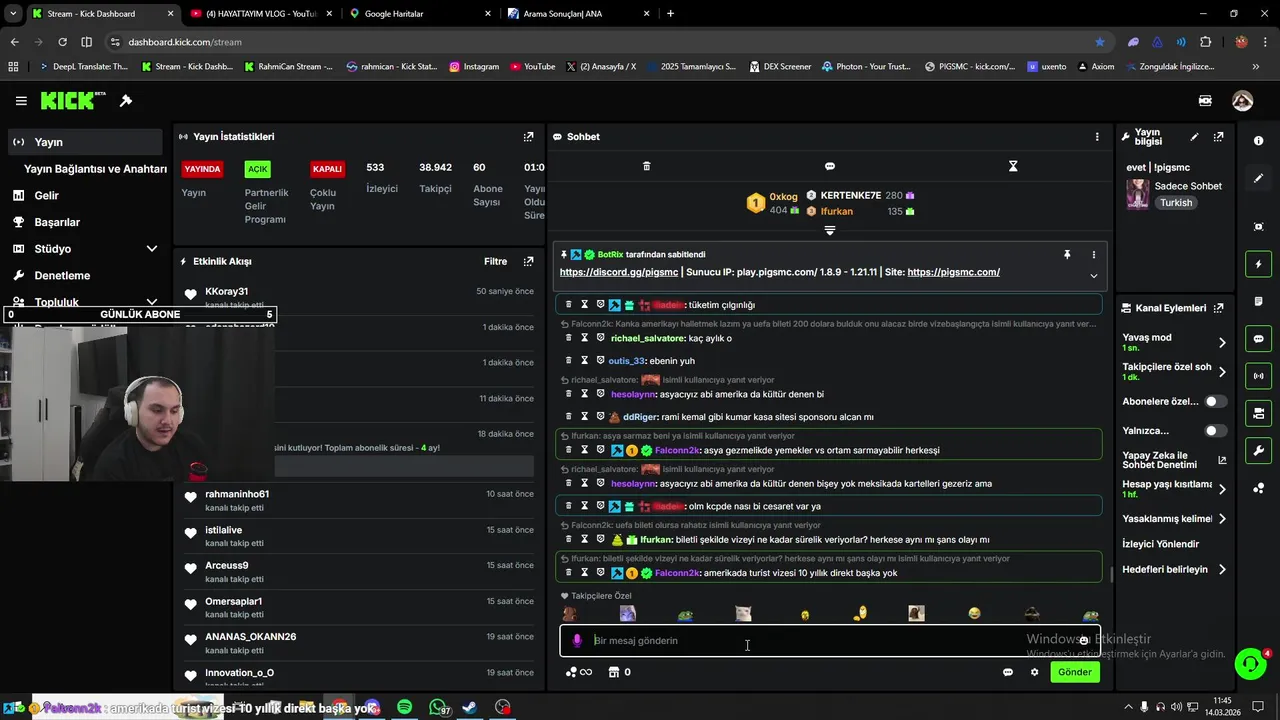1280x720 pixels.
Task: Edit Yayın bilgisi with pencil icon
Action: pyautogui.click(x=1194, y=137)
